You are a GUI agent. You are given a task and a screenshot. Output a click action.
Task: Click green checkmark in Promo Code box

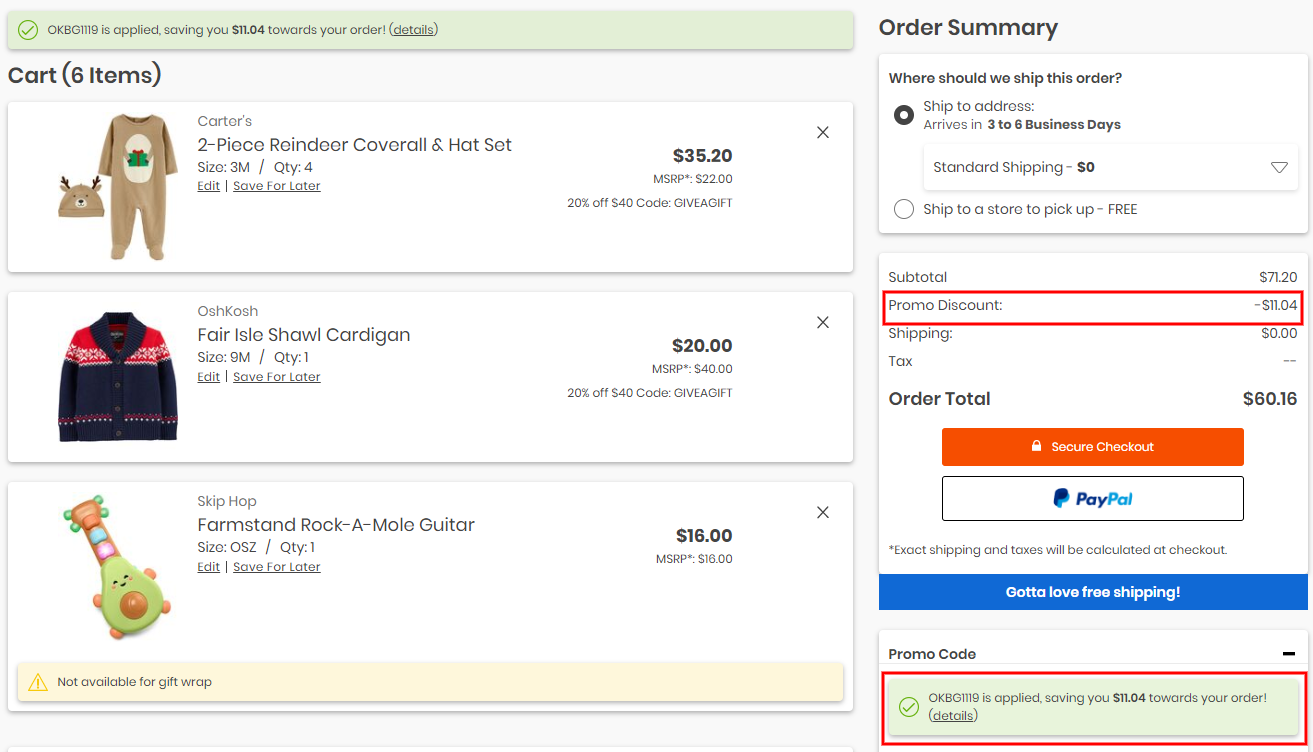[x=908, y=707]
